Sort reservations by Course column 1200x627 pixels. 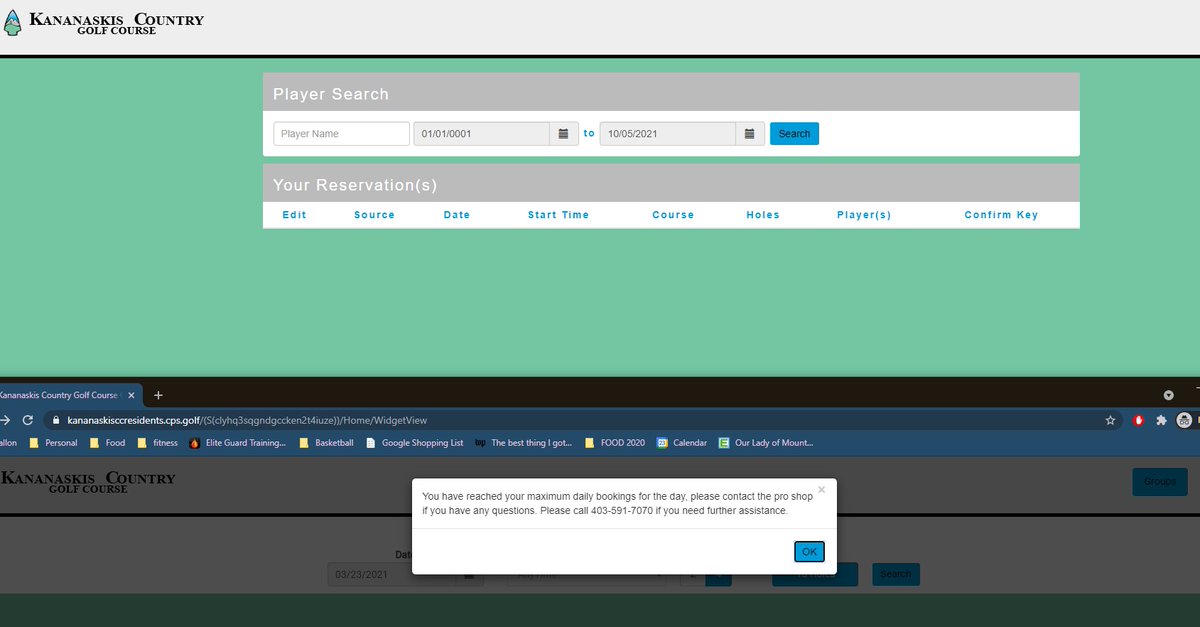(x=673, y=215)
